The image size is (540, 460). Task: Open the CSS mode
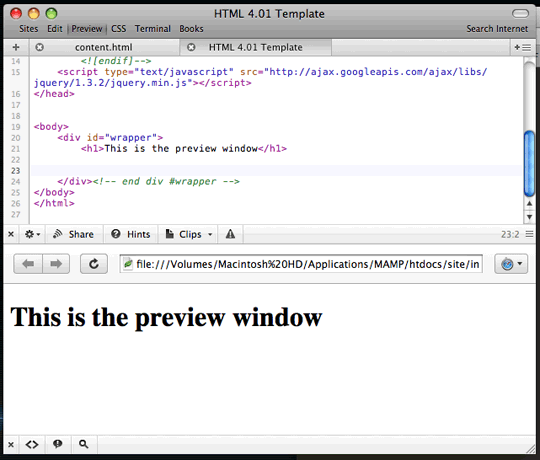118,29
